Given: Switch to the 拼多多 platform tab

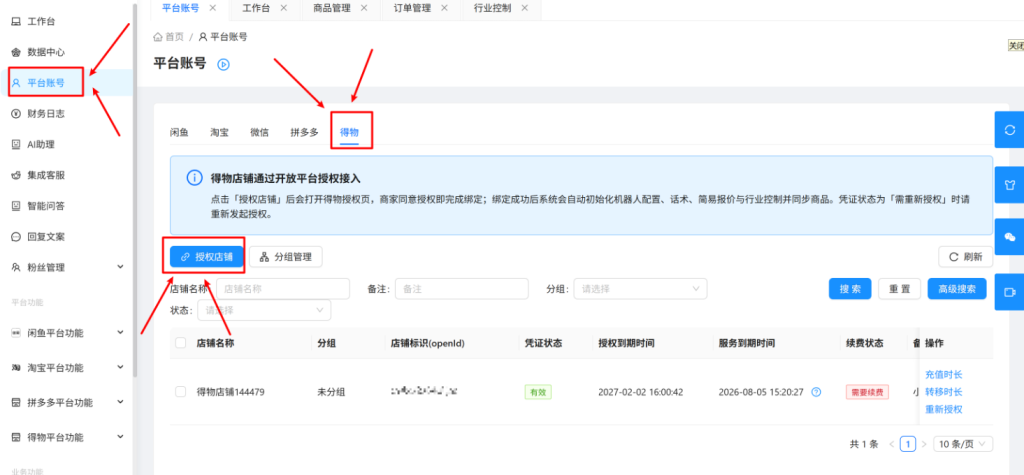Looking at the screenshot, I should [x=304, y=132].
